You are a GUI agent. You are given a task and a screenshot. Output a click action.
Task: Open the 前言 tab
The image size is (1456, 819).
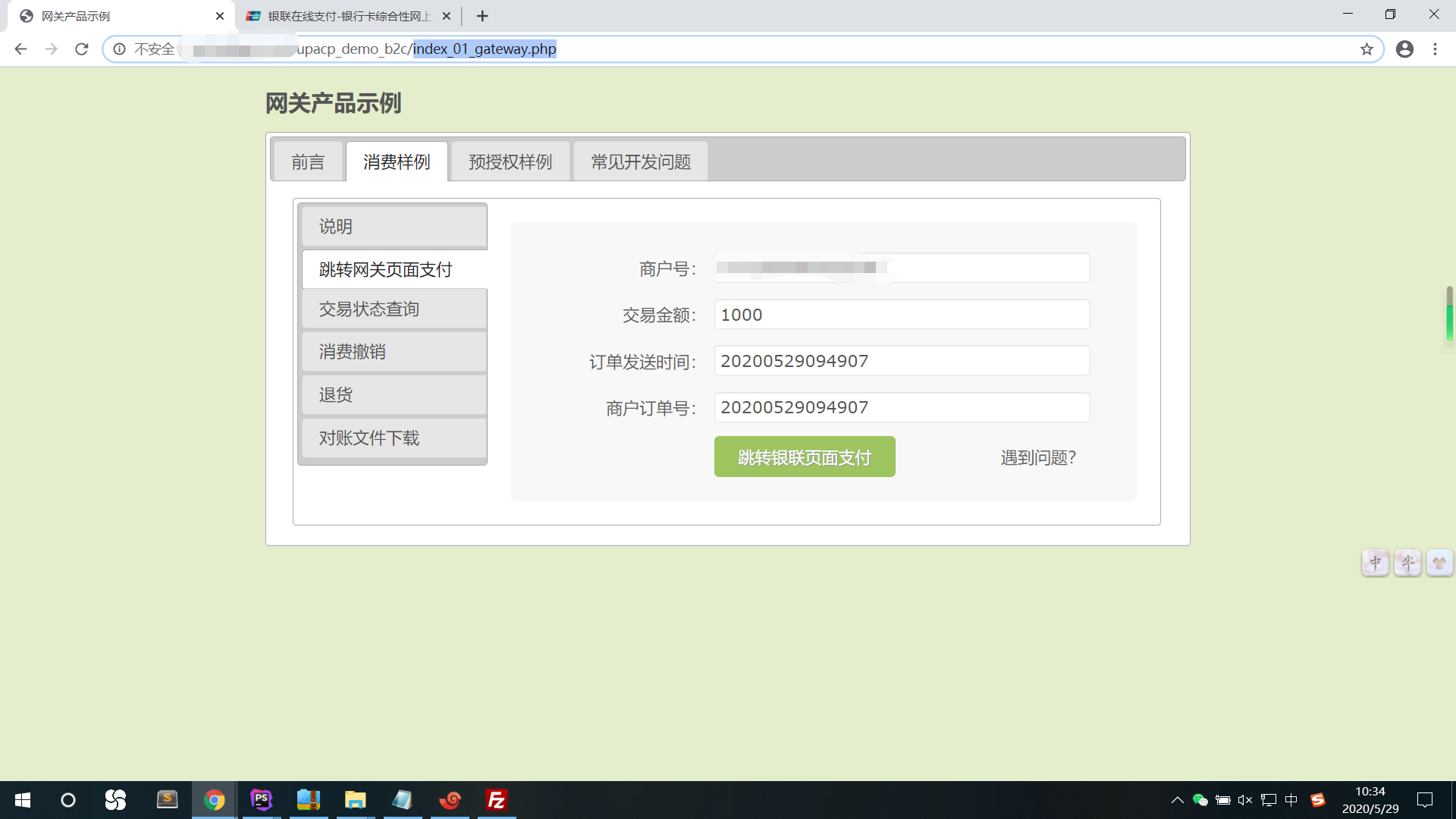308,162
